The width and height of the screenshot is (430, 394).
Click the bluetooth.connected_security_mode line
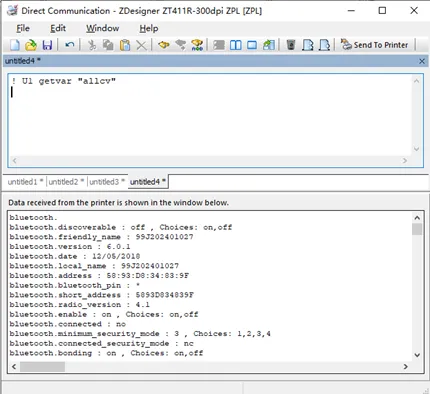pyautogui.click(x=101, y=343)
